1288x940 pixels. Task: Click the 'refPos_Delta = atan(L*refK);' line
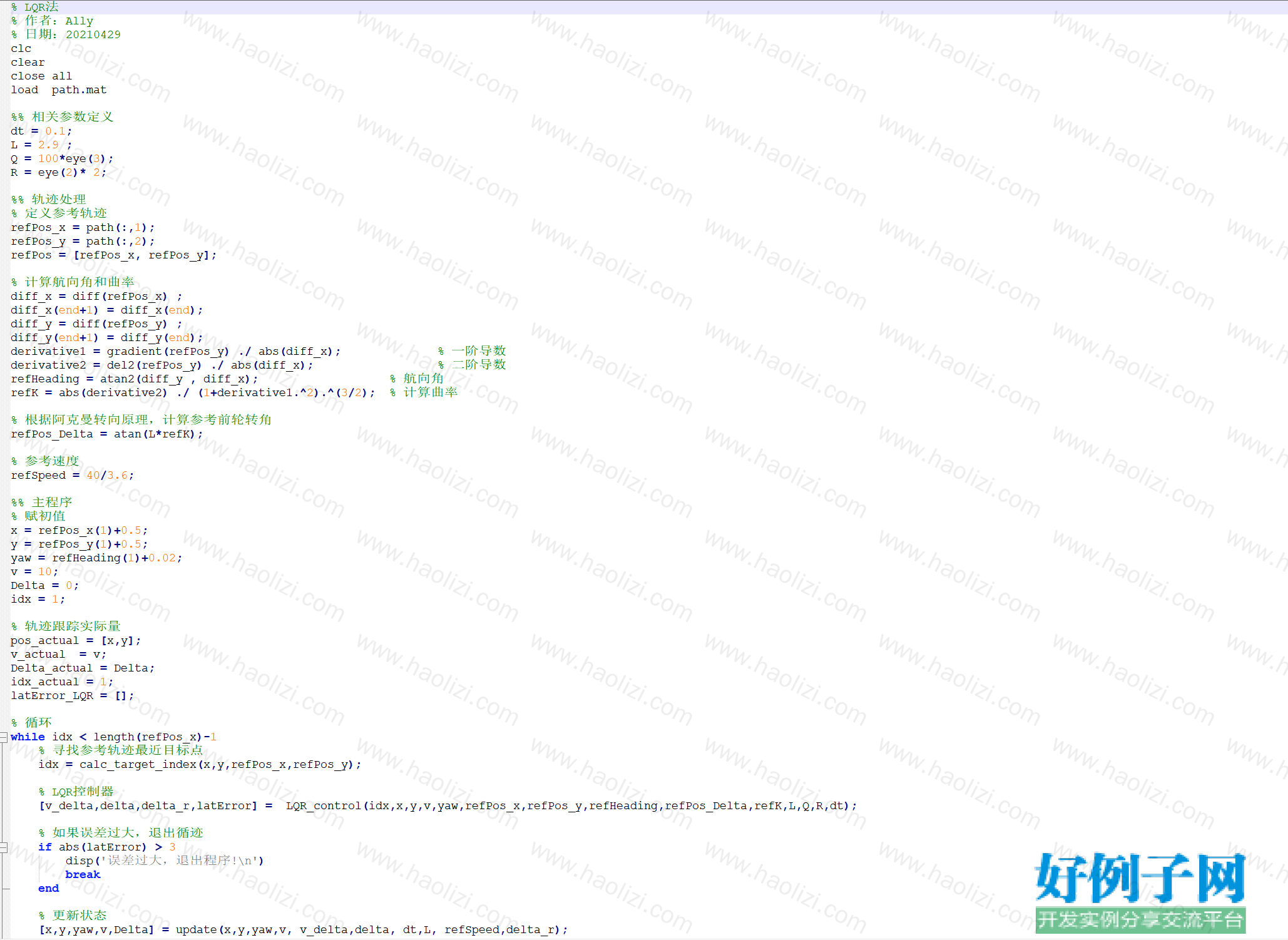click(107, 434)
